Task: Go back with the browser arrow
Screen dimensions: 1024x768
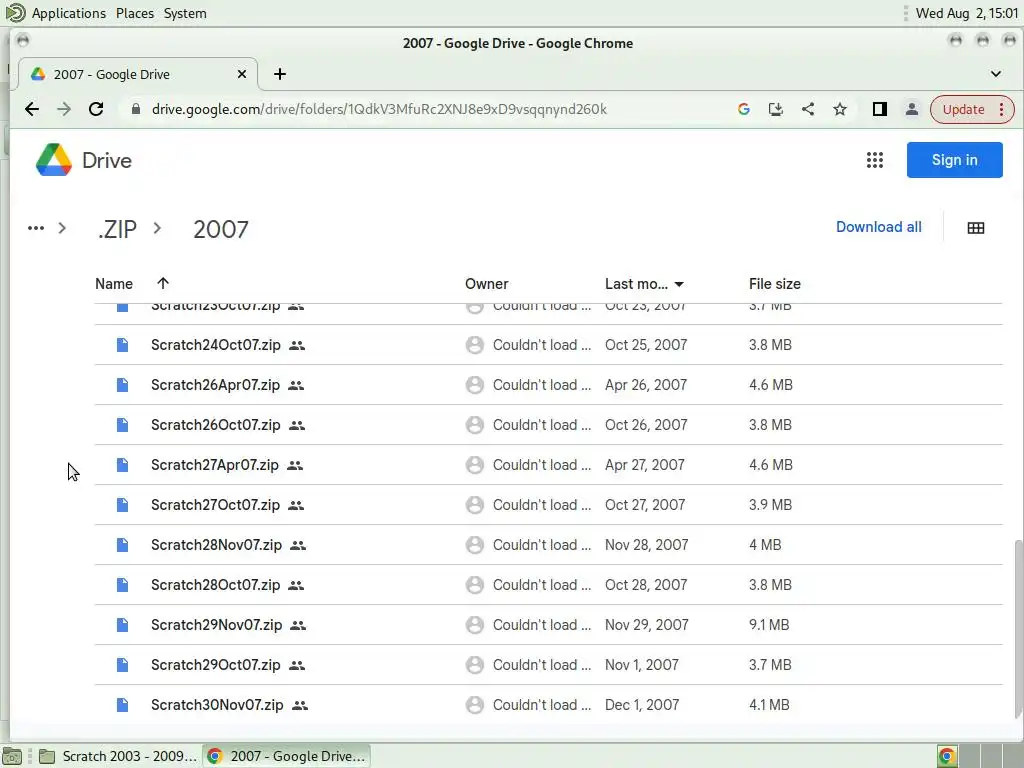Action: (x=32, y=109)
